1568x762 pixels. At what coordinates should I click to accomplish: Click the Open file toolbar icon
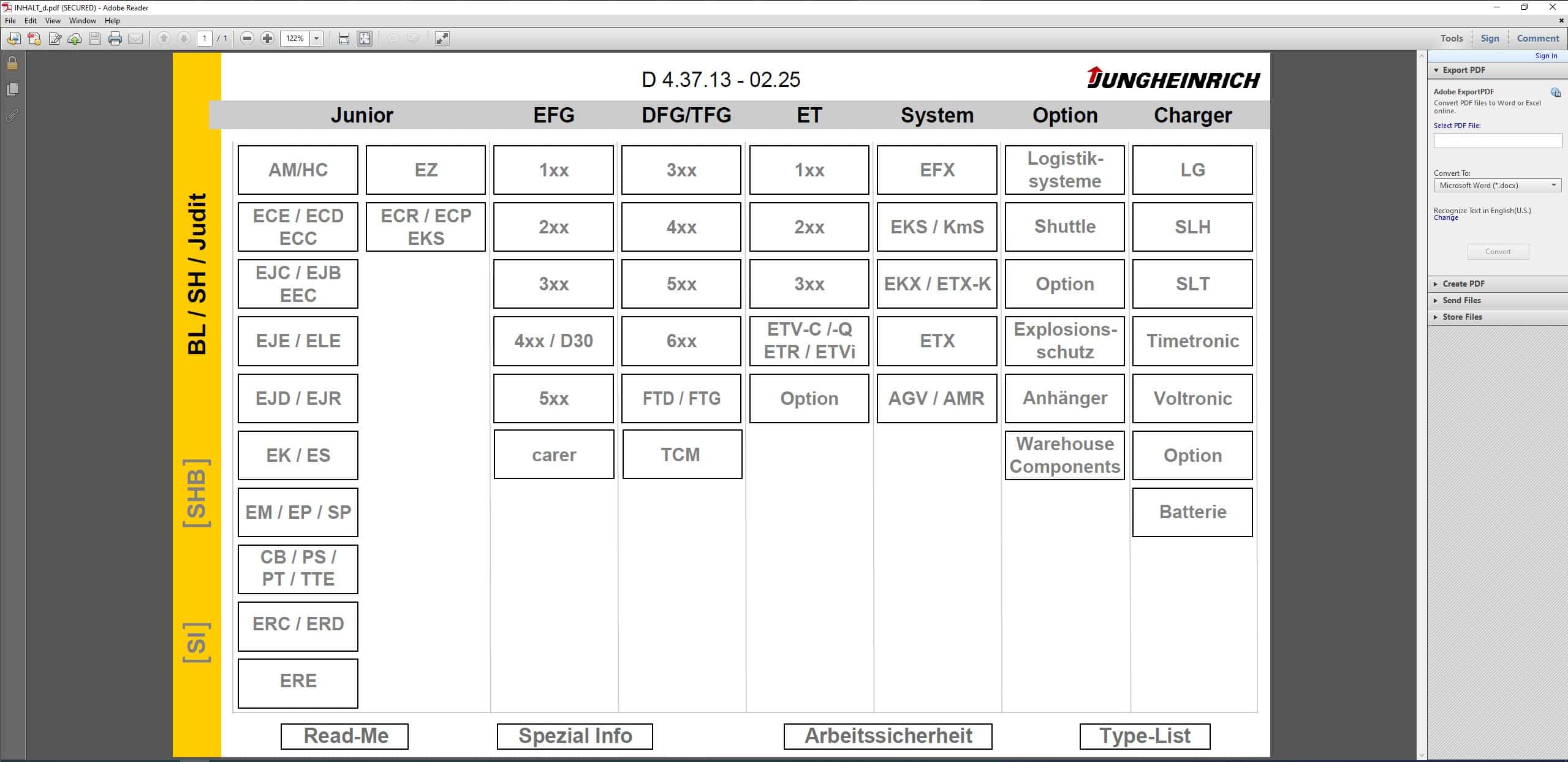(13, 39)
